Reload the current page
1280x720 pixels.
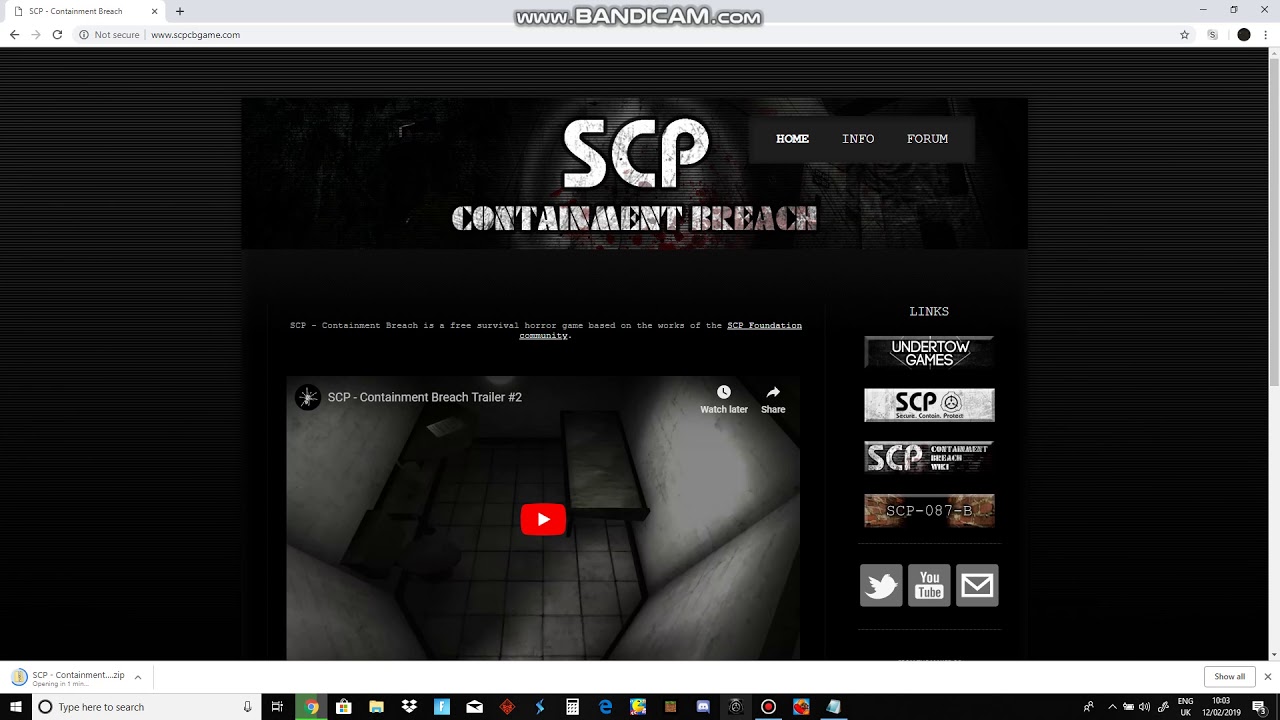(57, 35)
